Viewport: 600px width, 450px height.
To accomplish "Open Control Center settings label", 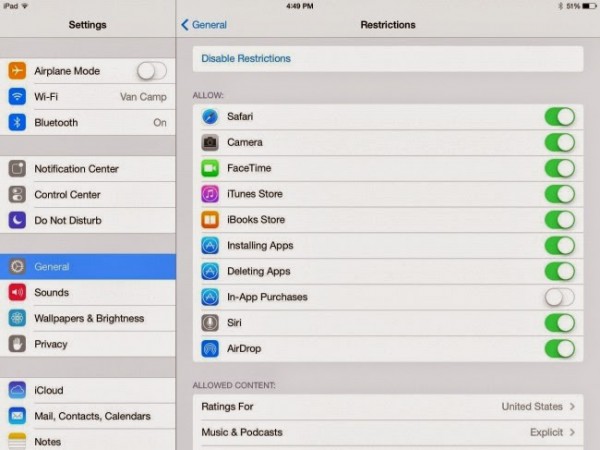I will tap(67, 195).
